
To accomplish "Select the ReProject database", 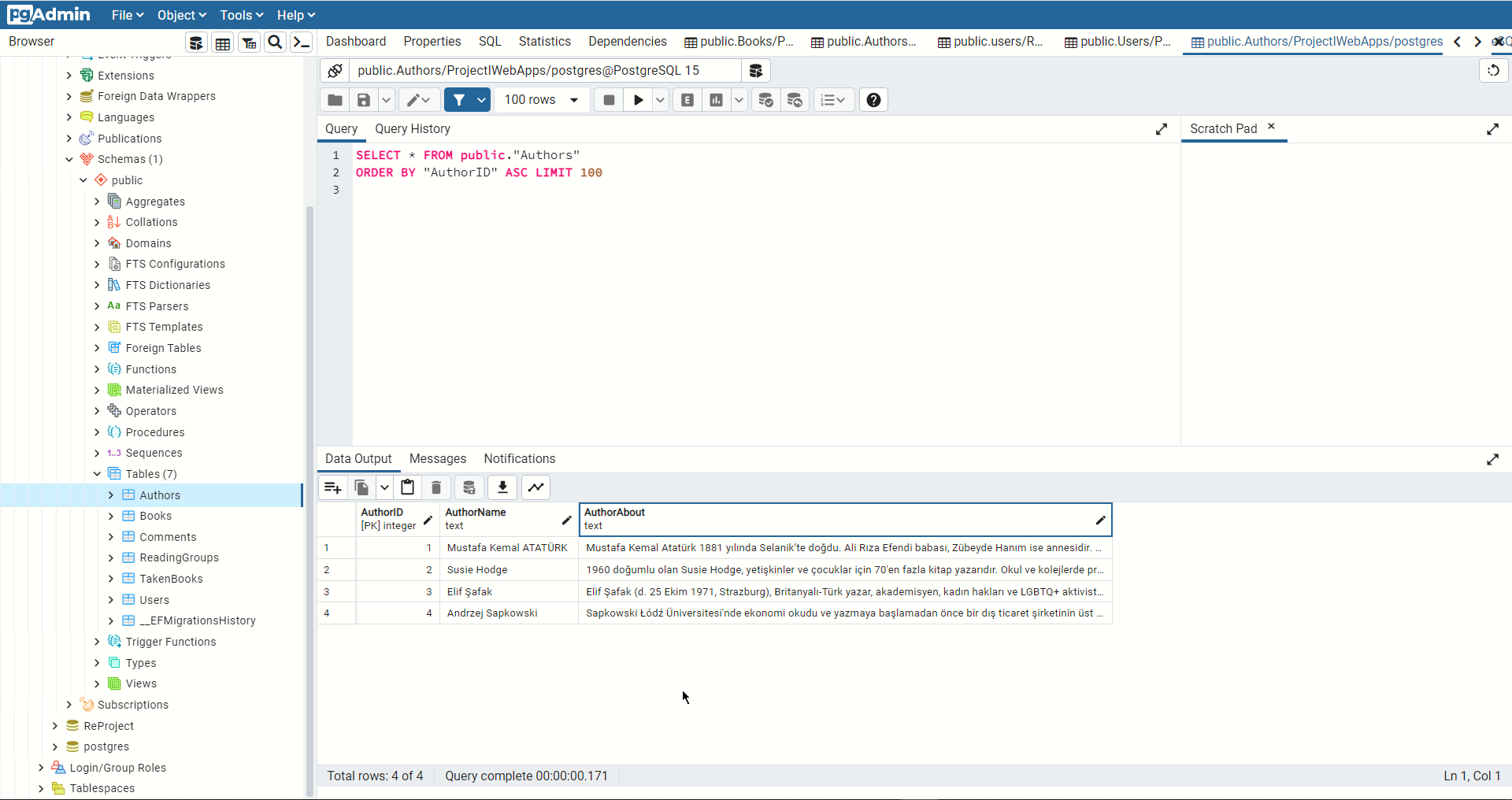I will (x=109, y=726).
